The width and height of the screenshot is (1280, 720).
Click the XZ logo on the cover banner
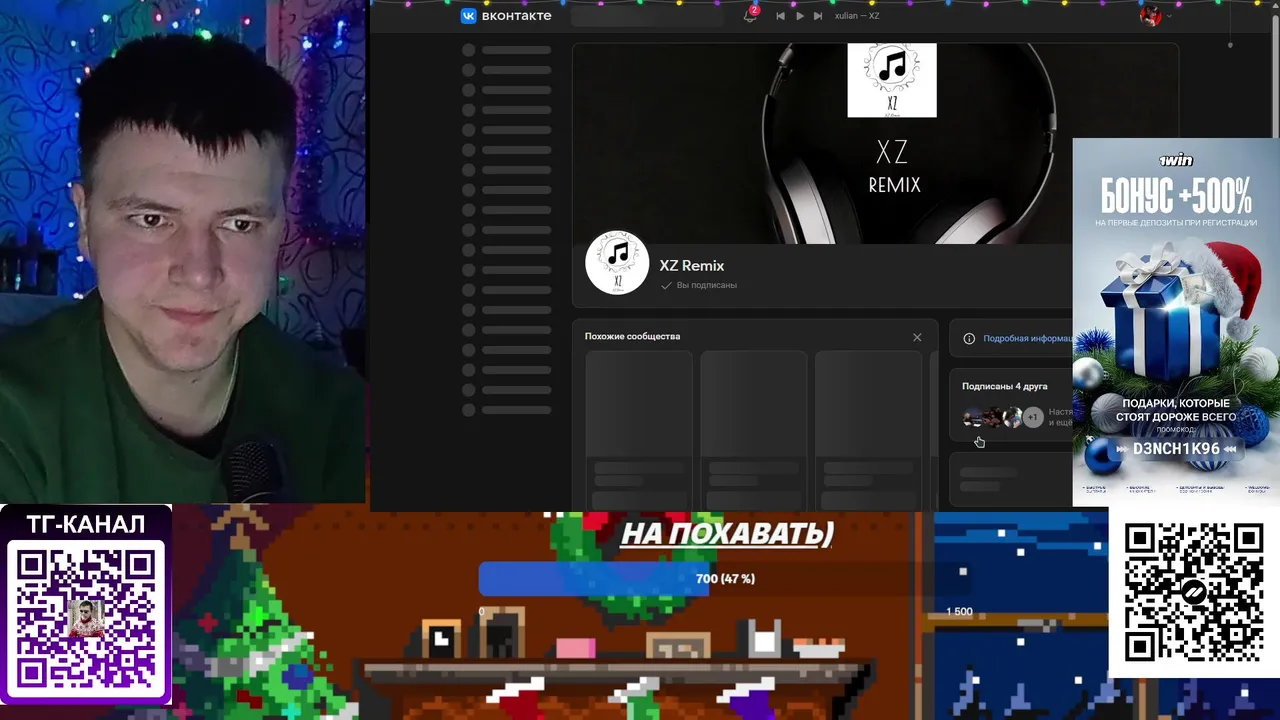pos(892,80)
